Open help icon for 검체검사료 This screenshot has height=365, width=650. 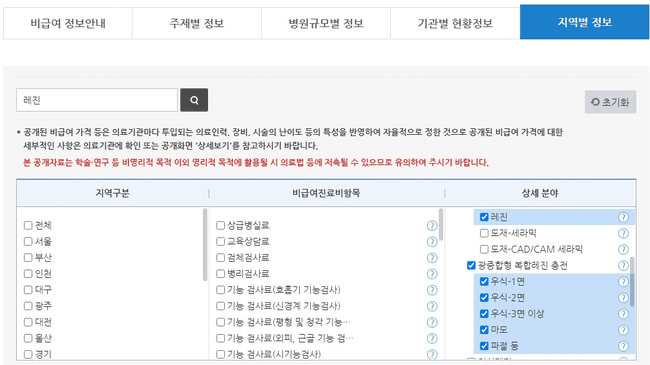(x=432, y=258)
